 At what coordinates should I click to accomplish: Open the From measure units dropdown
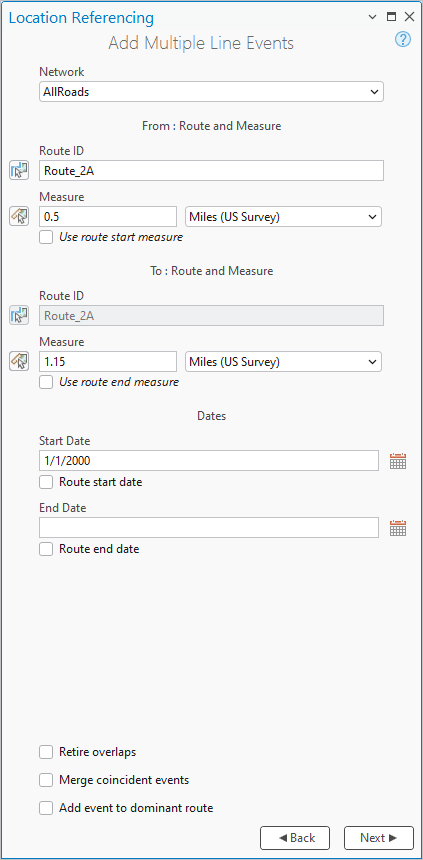tap(284, 217)
